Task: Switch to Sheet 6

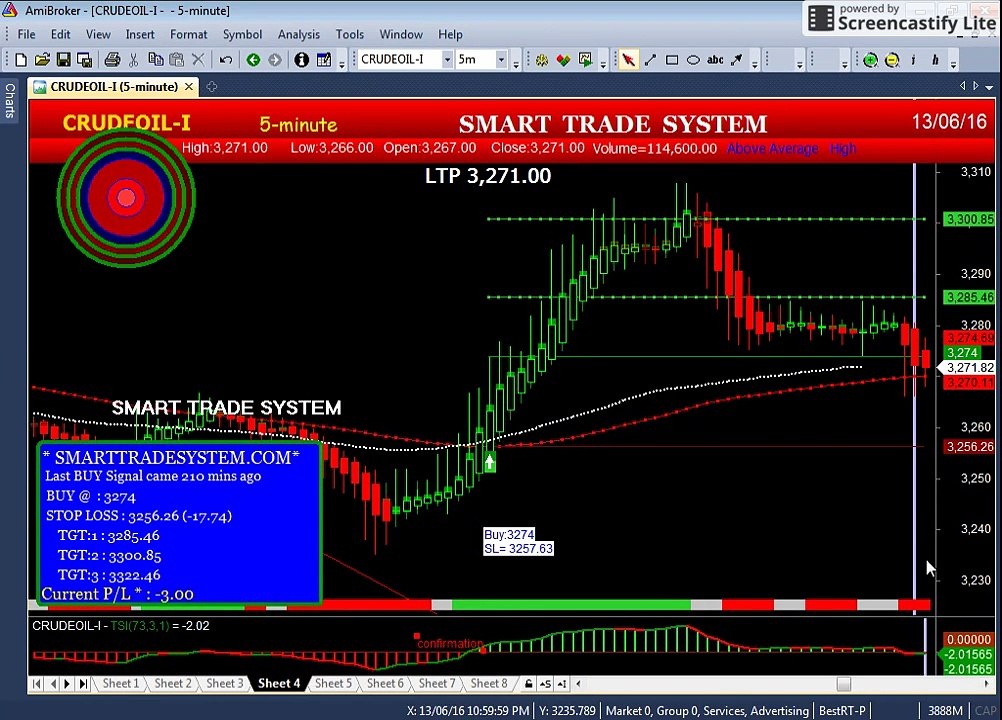Action: click(x=385, y=684)
